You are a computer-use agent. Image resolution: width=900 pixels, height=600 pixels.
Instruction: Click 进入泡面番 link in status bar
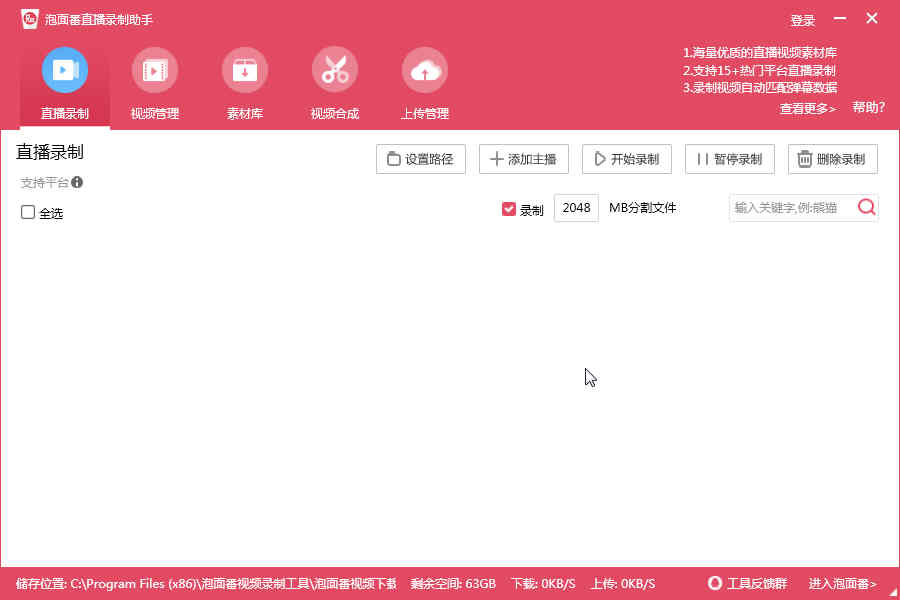click(x=843, y=584)
